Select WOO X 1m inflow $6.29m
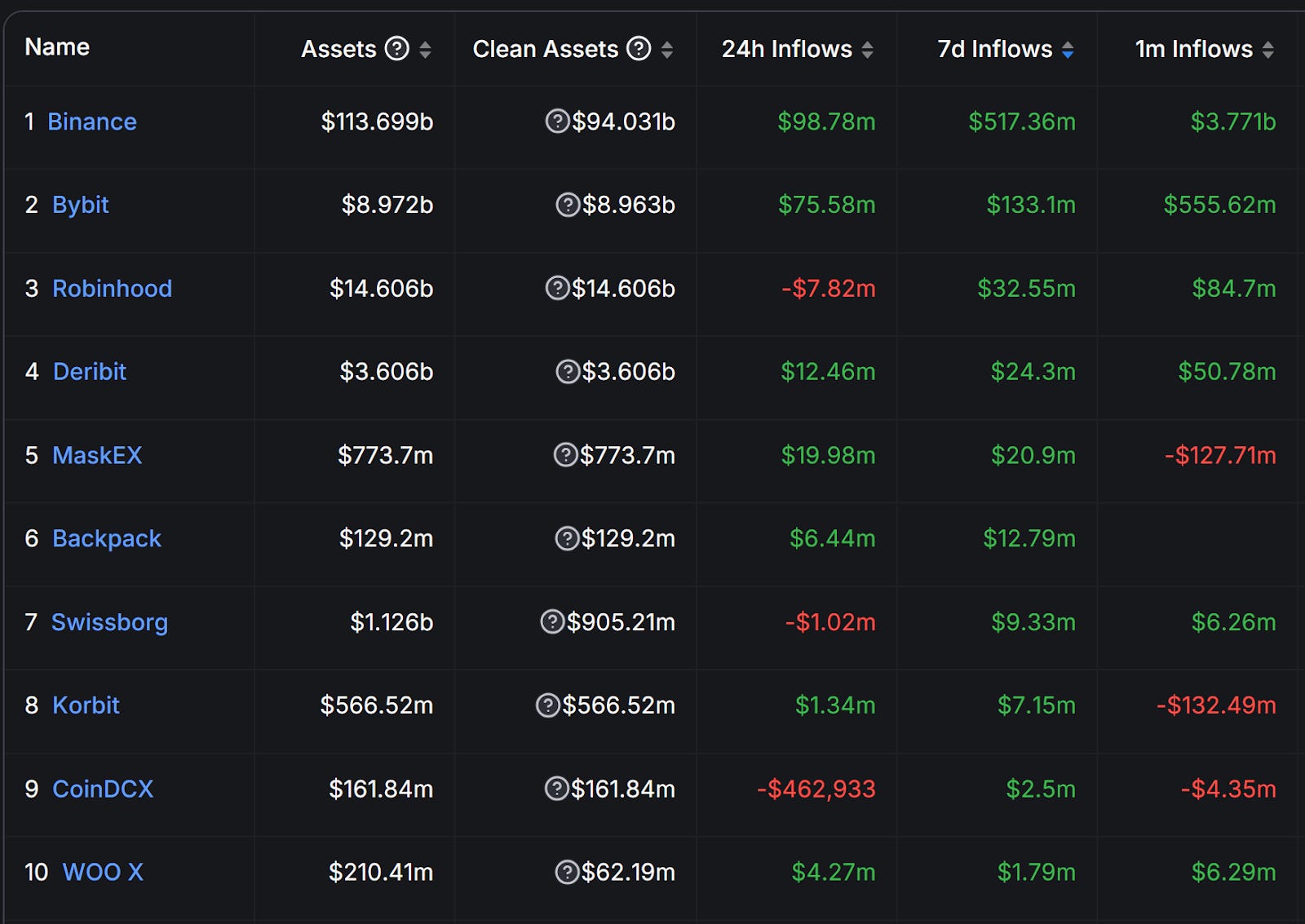Viewport: 1305px width, 924px height. pos(1234,872)
